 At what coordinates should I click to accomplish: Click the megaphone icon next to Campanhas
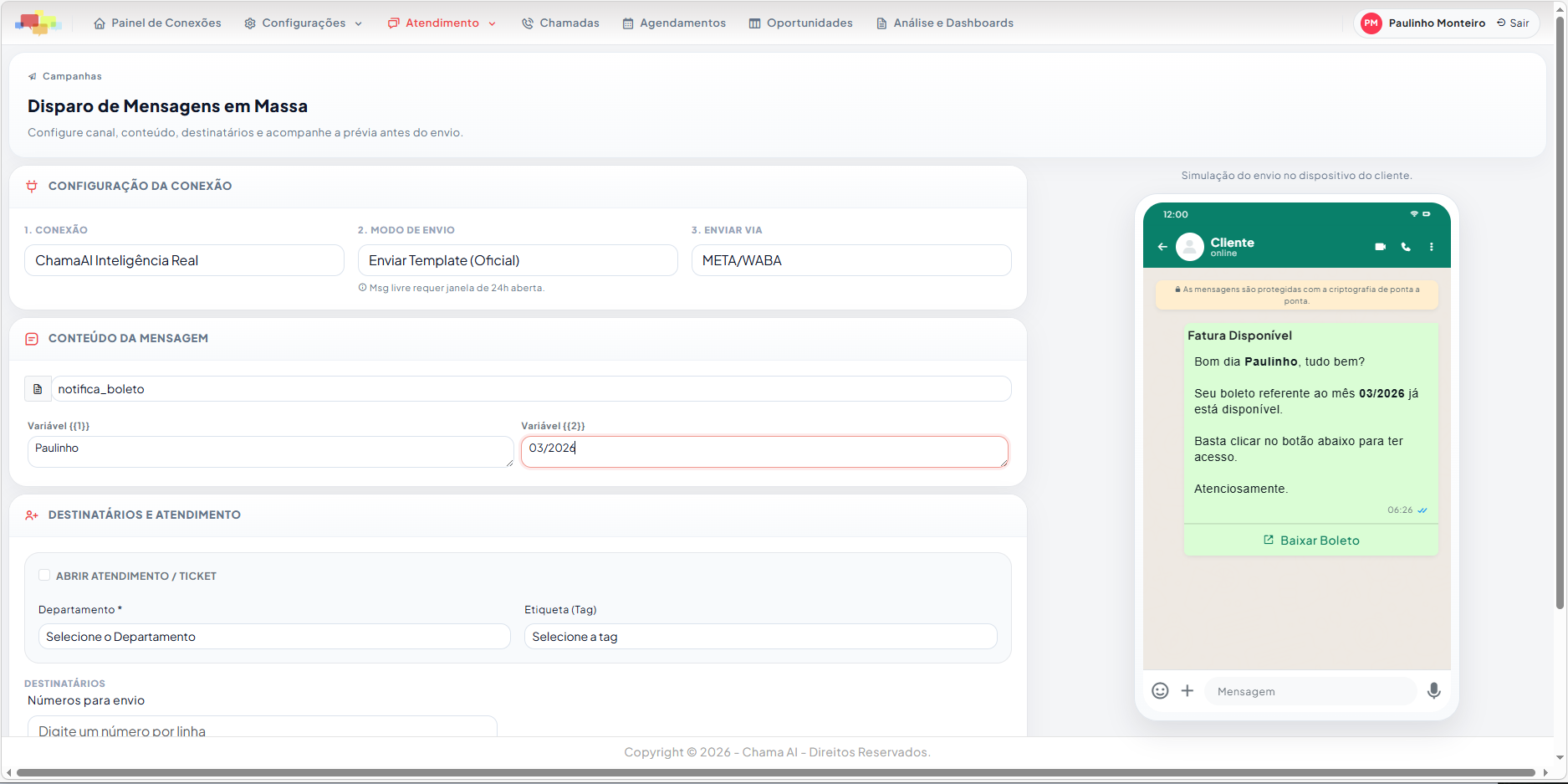(x=33, y=76)
